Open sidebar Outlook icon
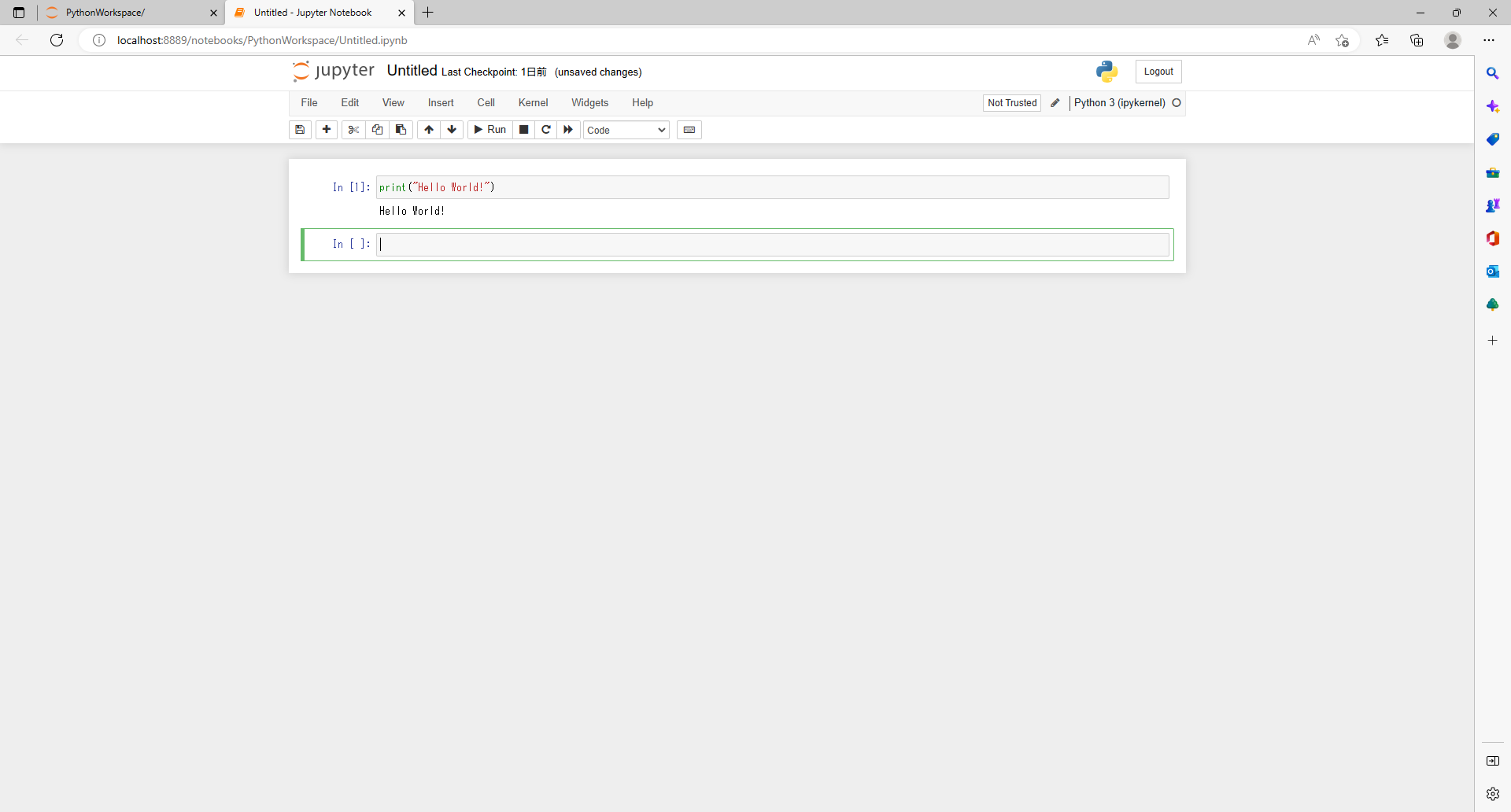The width and height of the screenshot is (1511, 812). (1493, 271)
